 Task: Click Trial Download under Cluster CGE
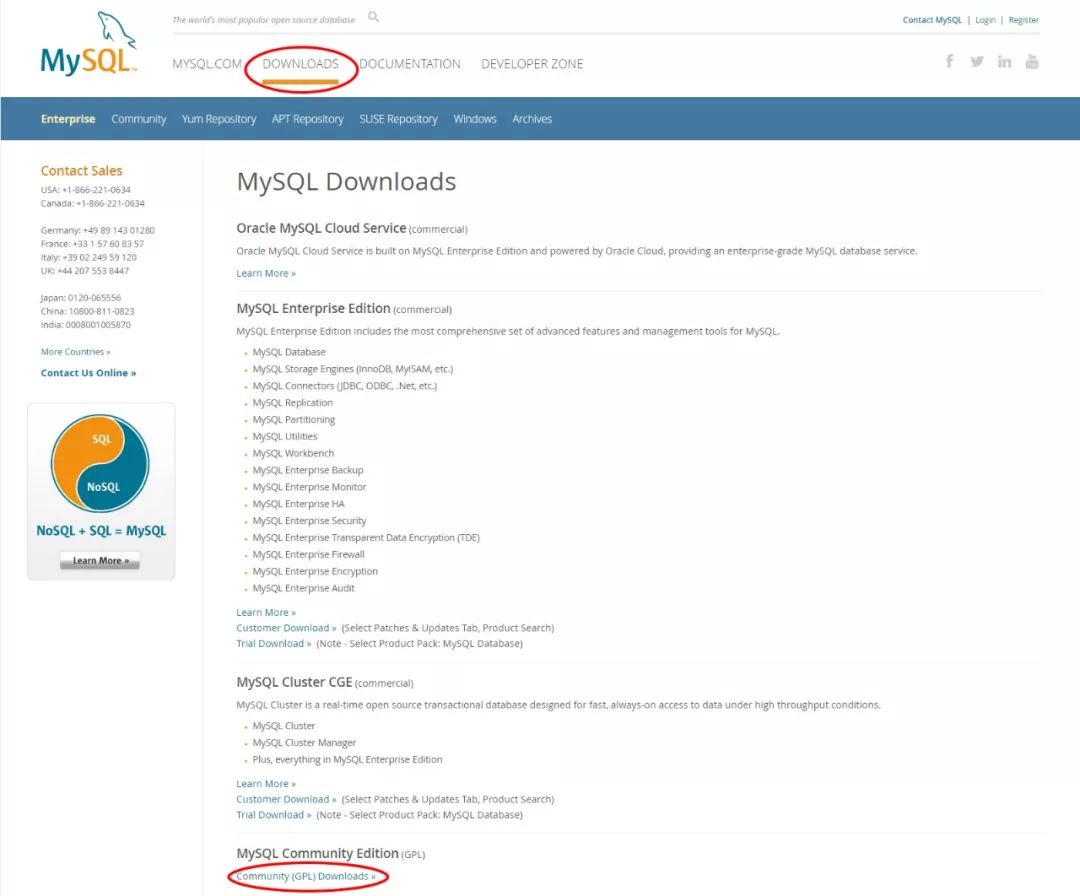273,815
